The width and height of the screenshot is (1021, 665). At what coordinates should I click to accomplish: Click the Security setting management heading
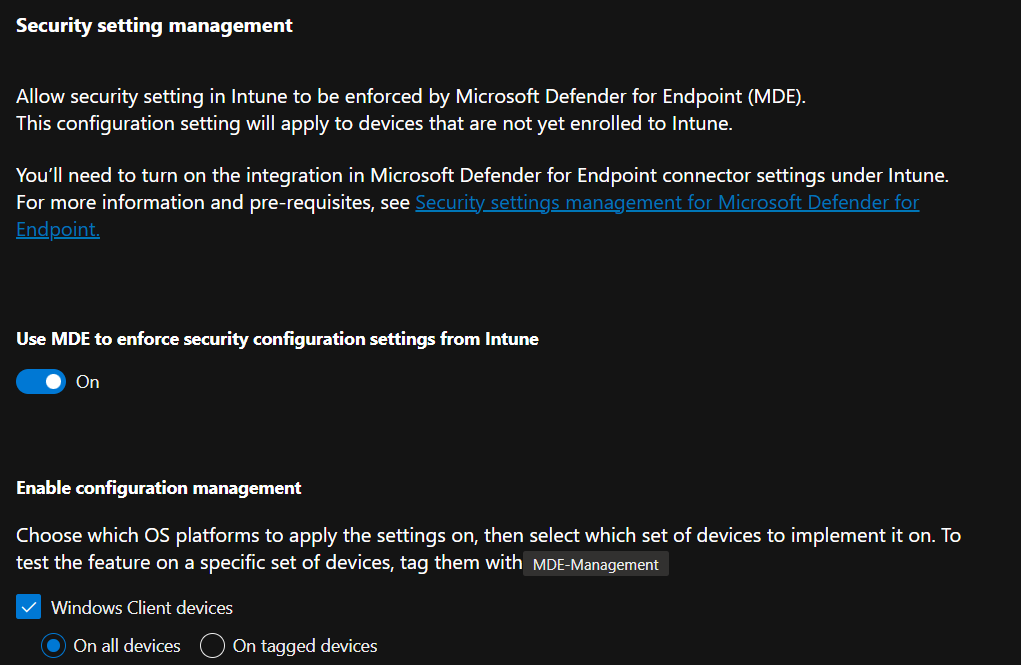pyautogui.click(x=154, y=25)
